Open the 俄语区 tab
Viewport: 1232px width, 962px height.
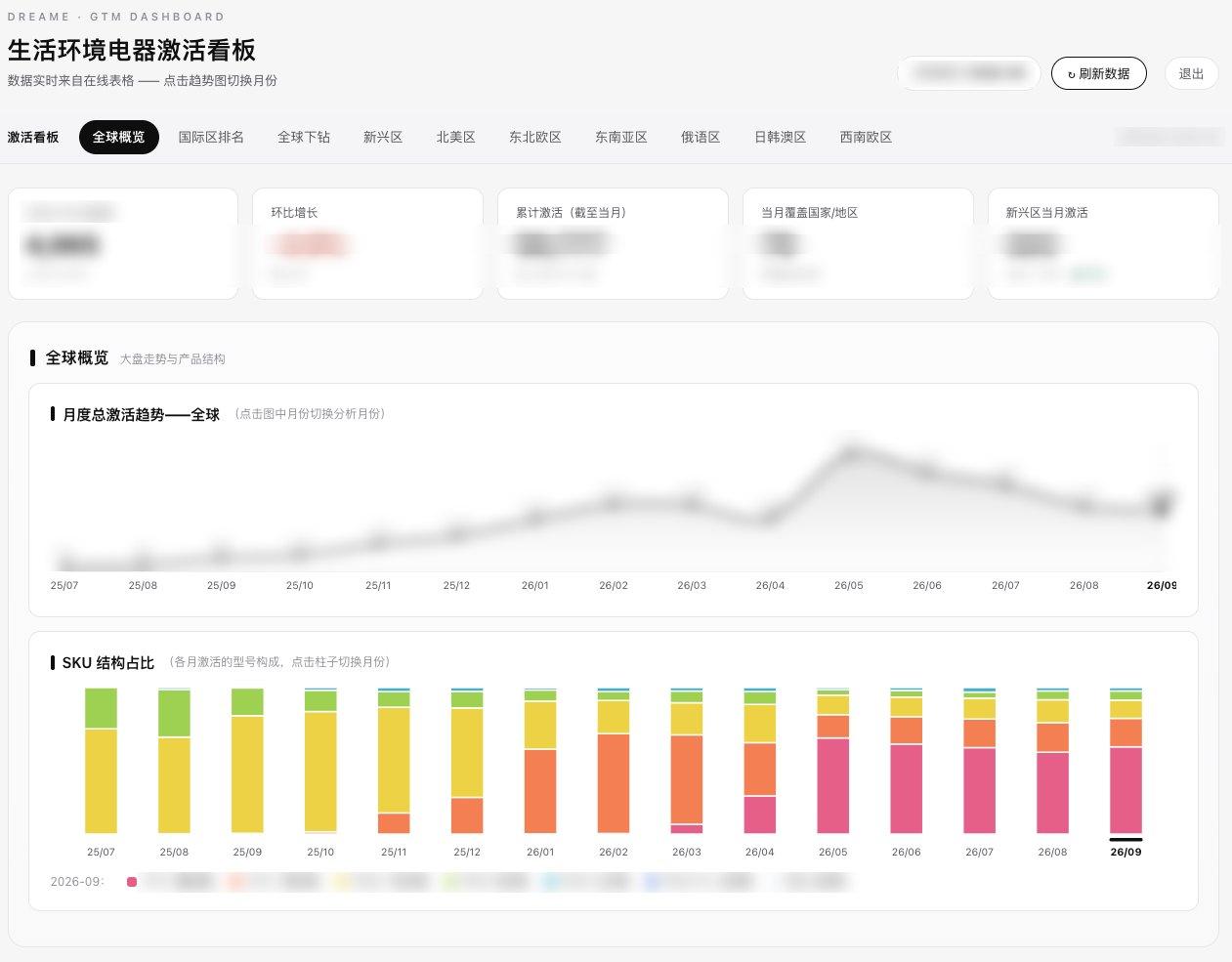[x=701, y=137]
